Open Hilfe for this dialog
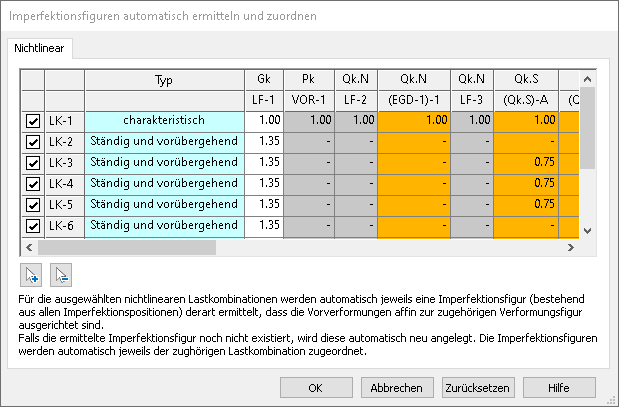The image size is (619, 407). (x=558, y=388)
